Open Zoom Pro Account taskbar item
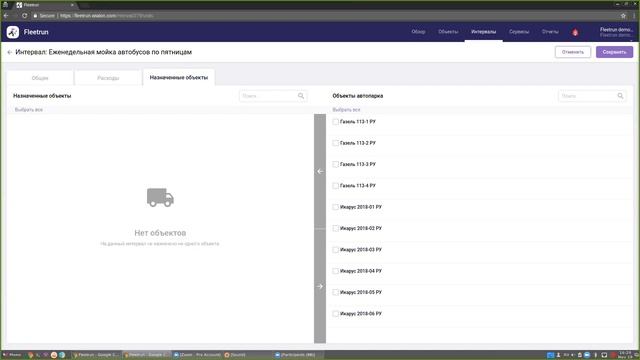This screenshot has height=360, width=640. tap(198, 355)
